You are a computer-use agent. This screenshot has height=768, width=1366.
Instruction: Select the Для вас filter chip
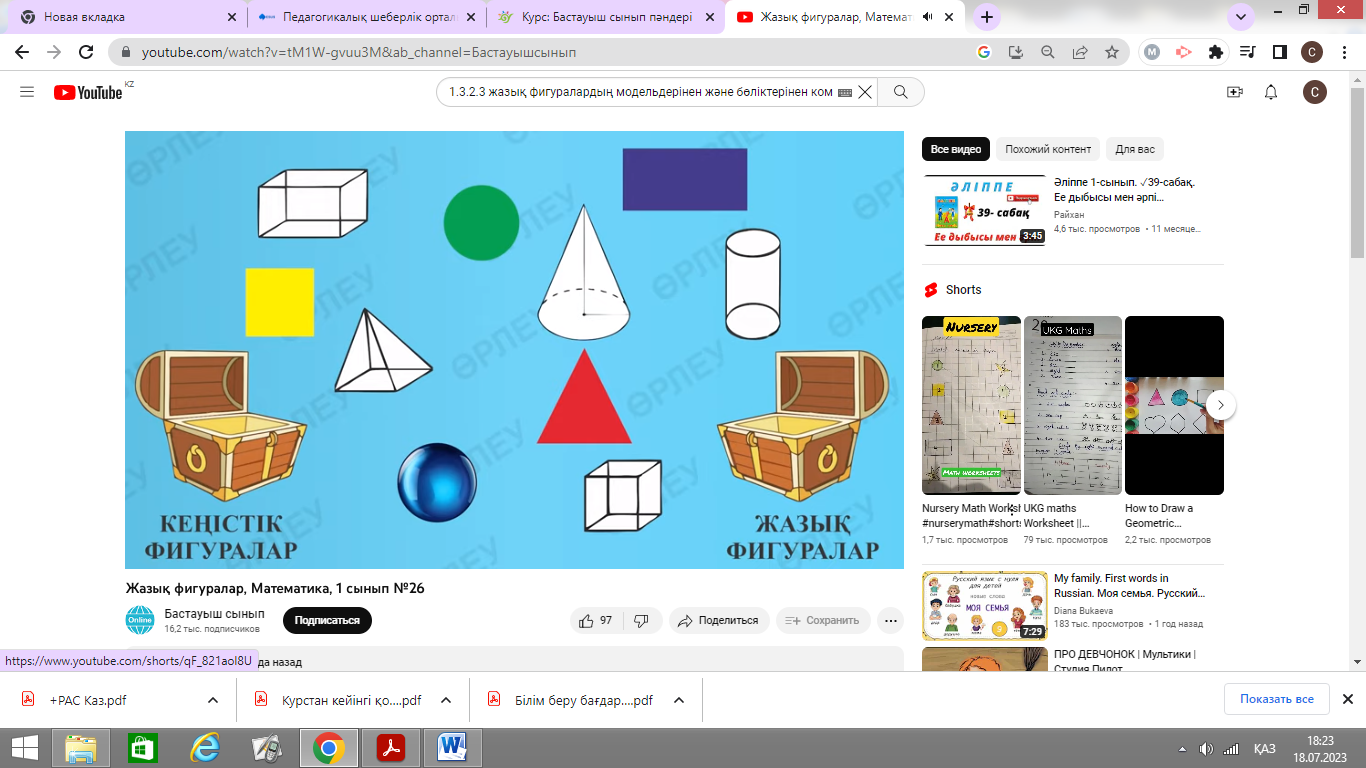click(x=1135, y=149)
